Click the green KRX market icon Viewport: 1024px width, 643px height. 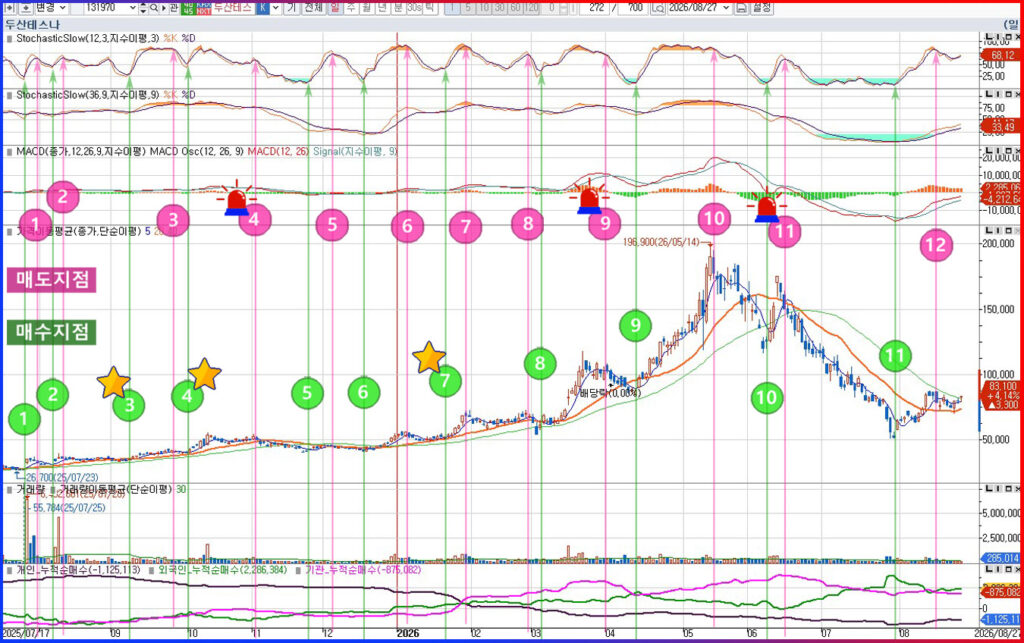(188, 8)
